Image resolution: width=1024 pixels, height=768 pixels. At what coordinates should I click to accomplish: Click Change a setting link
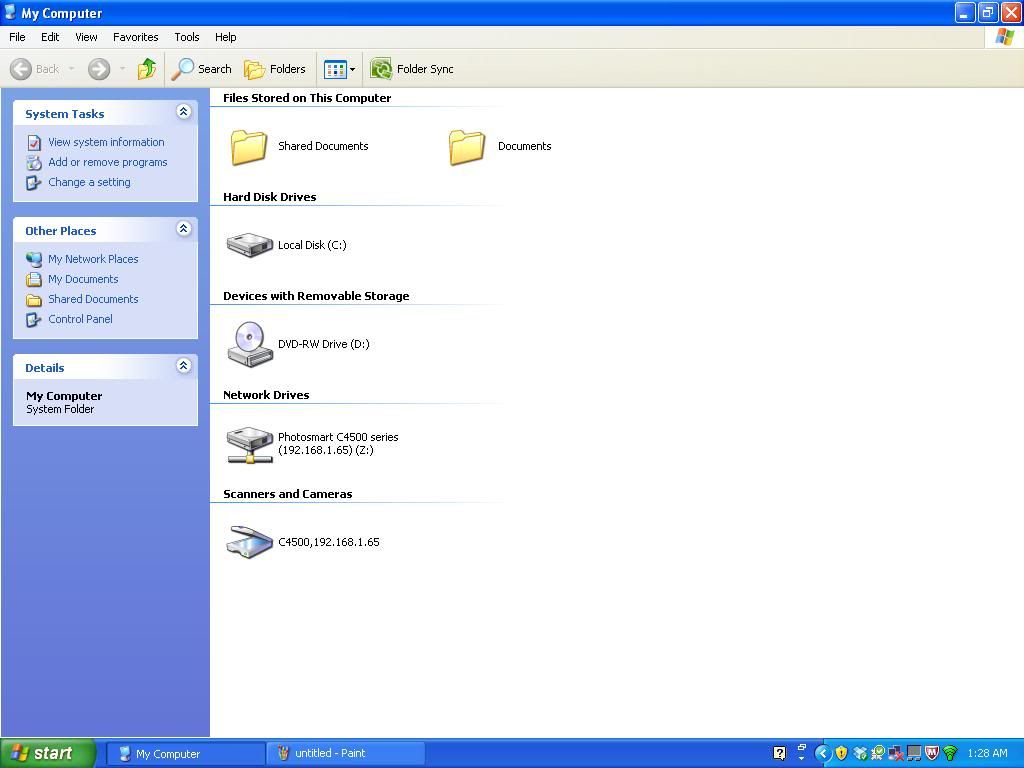coord(89,182)
